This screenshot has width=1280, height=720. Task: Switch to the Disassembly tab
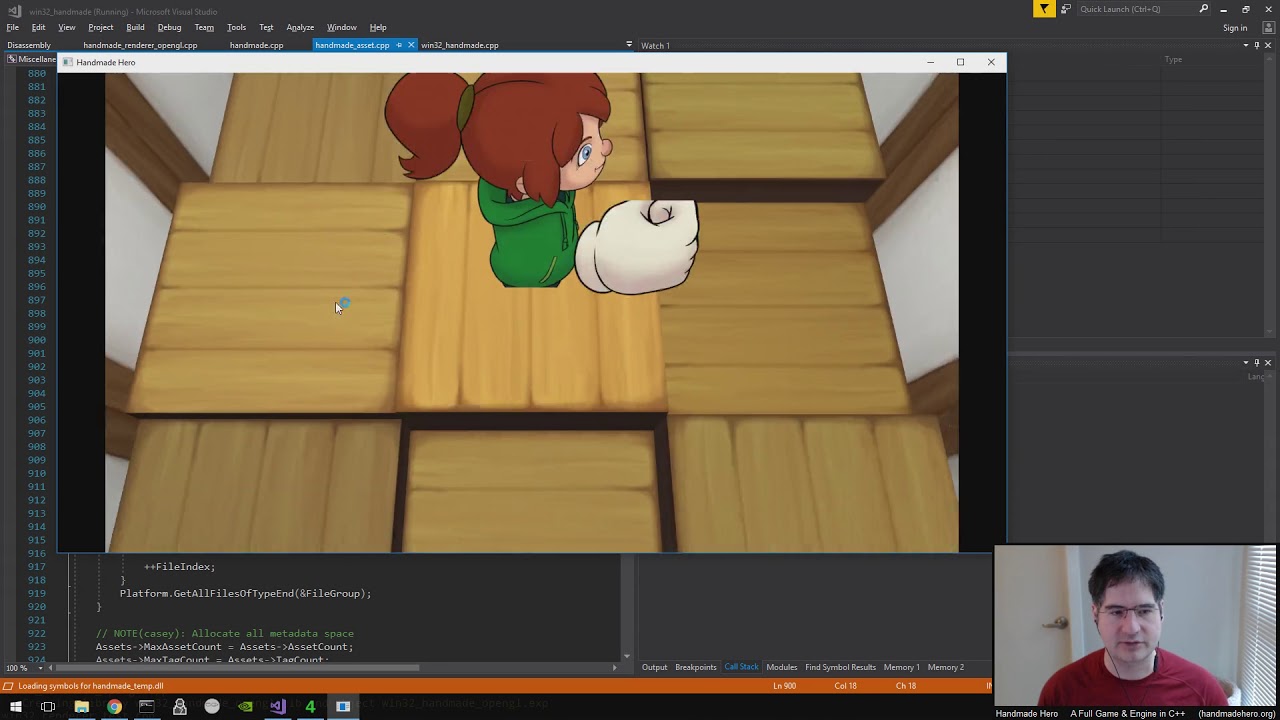(29, 45)
